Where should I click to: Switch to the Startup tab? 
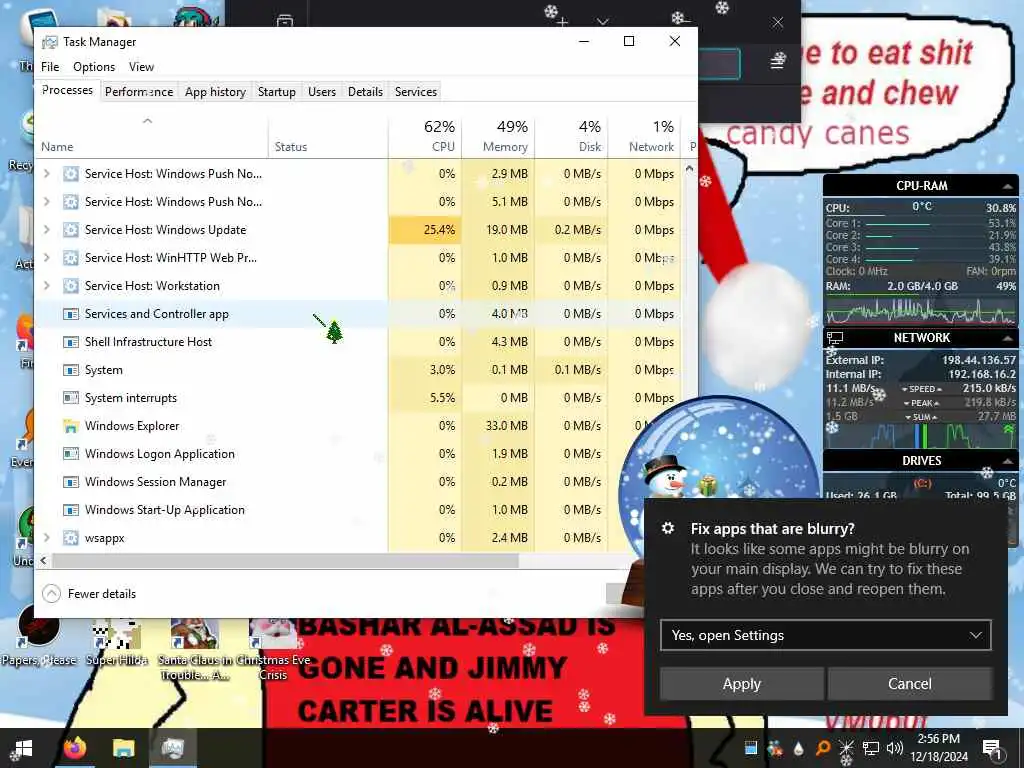(277, 92)
